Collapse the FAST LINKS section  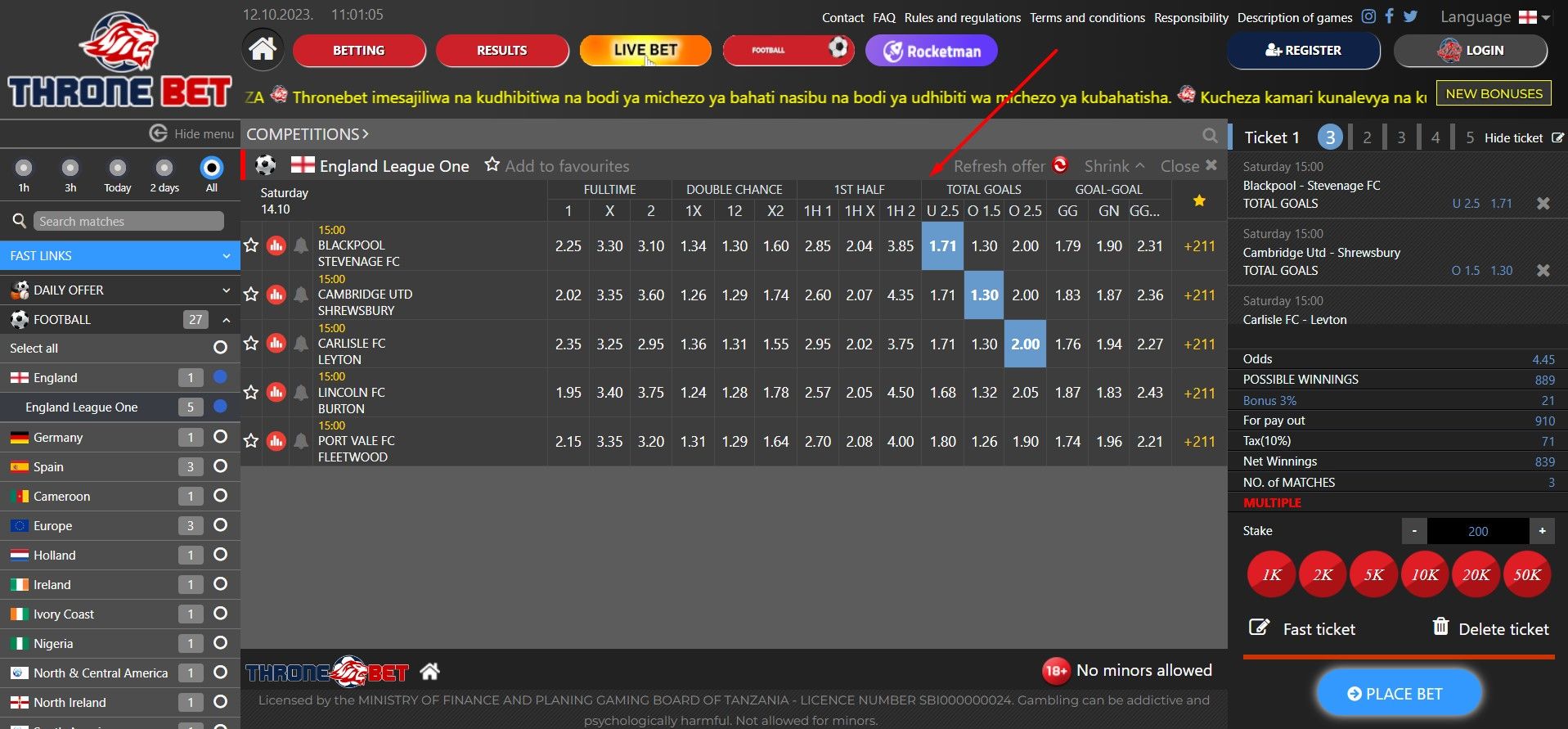pyautogui.click(x=226, y=256)
